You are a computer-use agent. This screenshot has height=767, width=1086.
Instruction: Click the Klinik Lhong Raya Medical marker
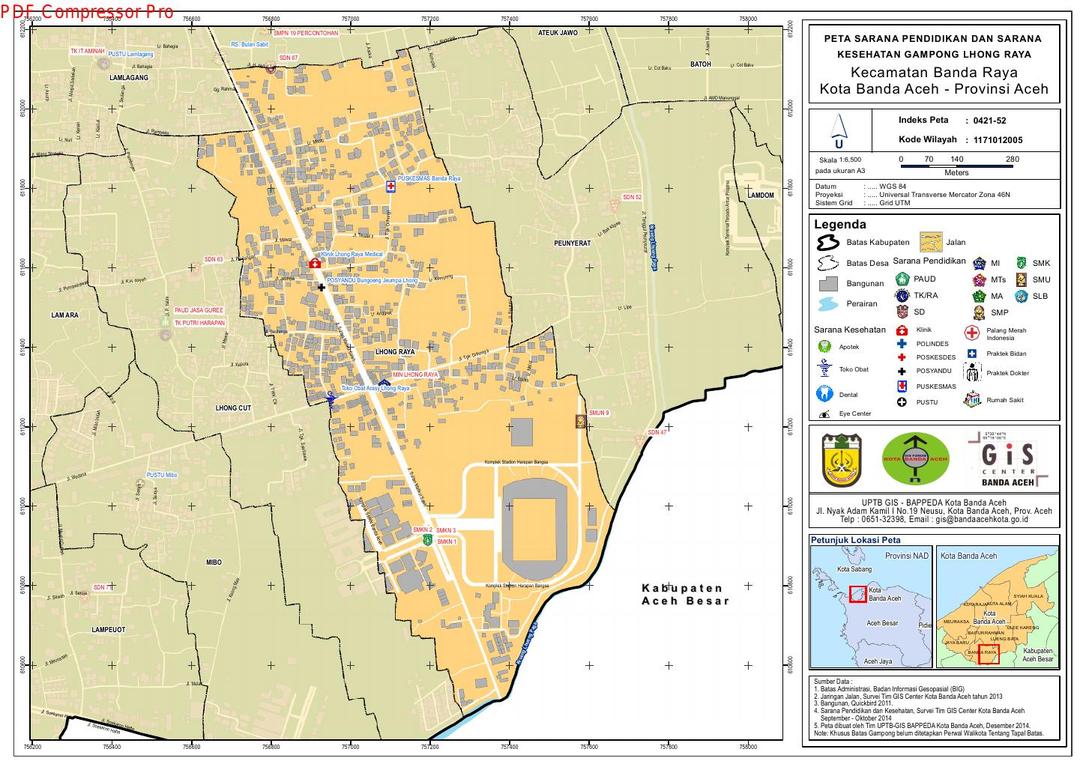tap(315, 263)
